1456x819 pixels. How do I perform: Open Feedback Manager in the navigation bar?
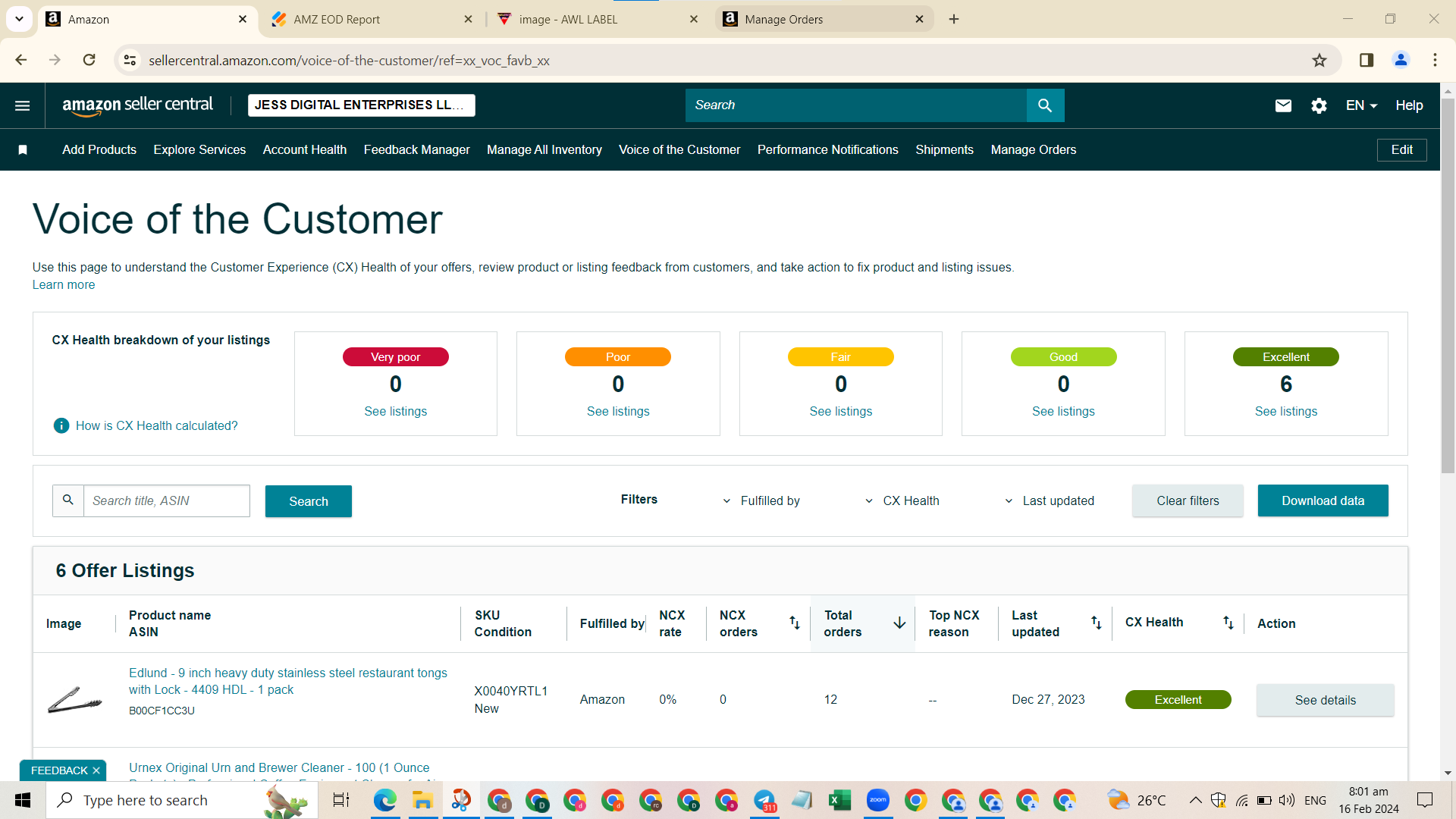[417, 150]
